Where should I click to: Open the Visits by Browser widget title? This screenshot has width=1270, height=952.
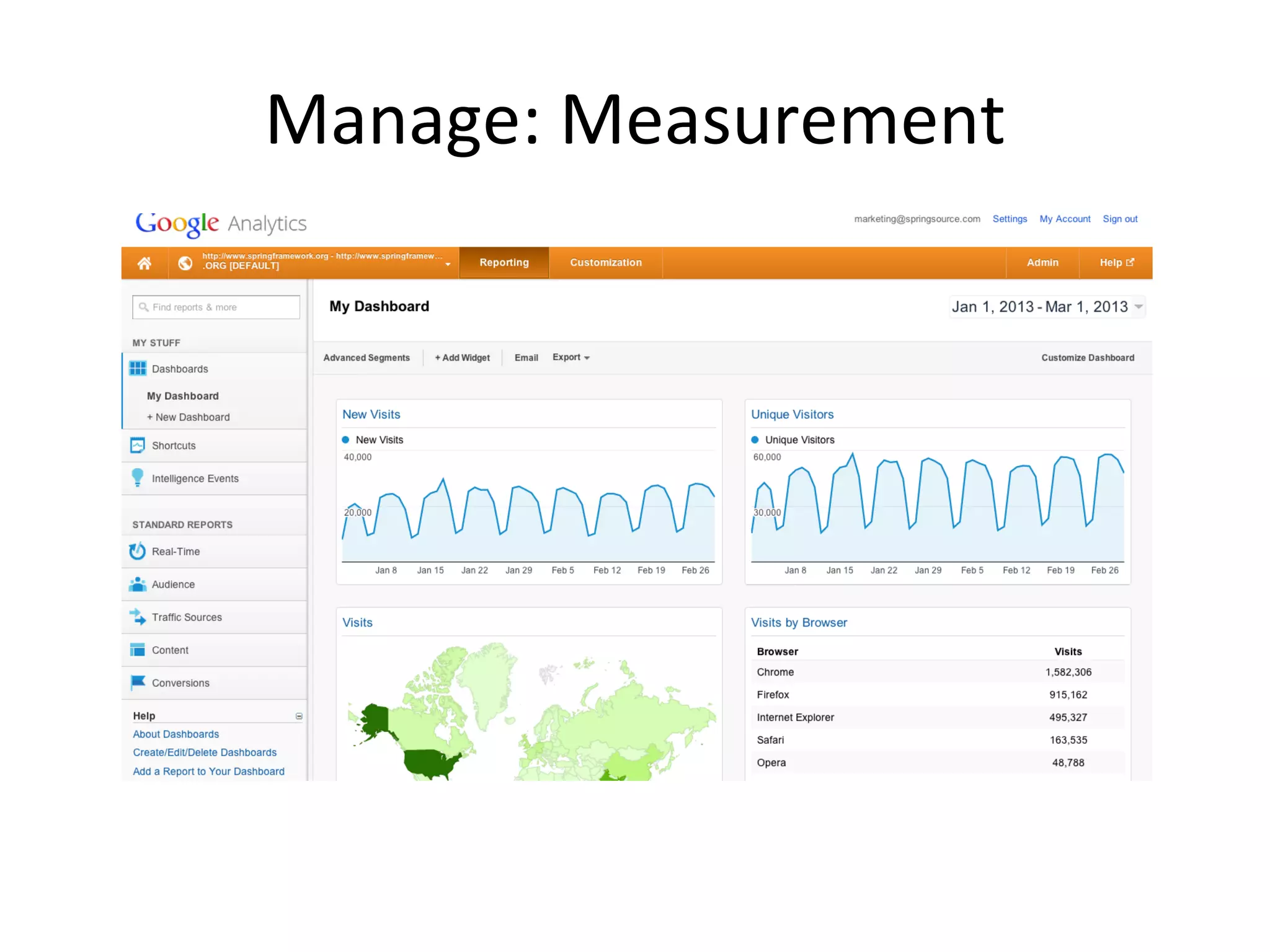[799, 622]
